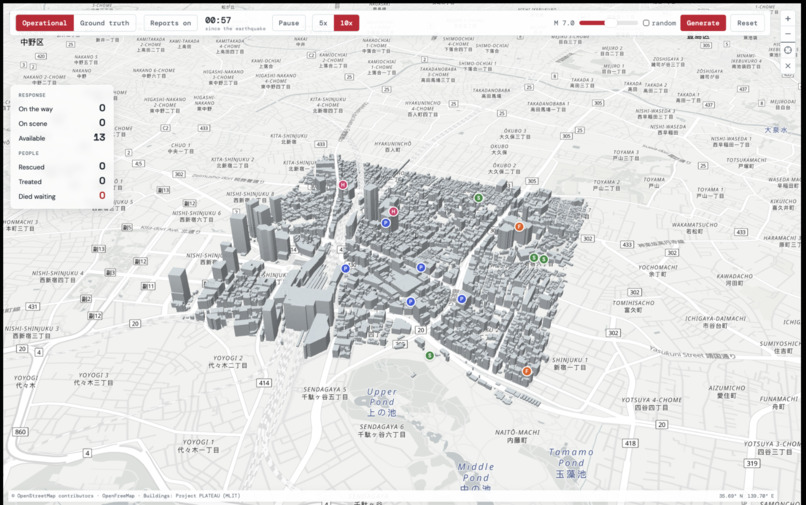
Task: Select the left of the paired green S markers
Action: 534,258
